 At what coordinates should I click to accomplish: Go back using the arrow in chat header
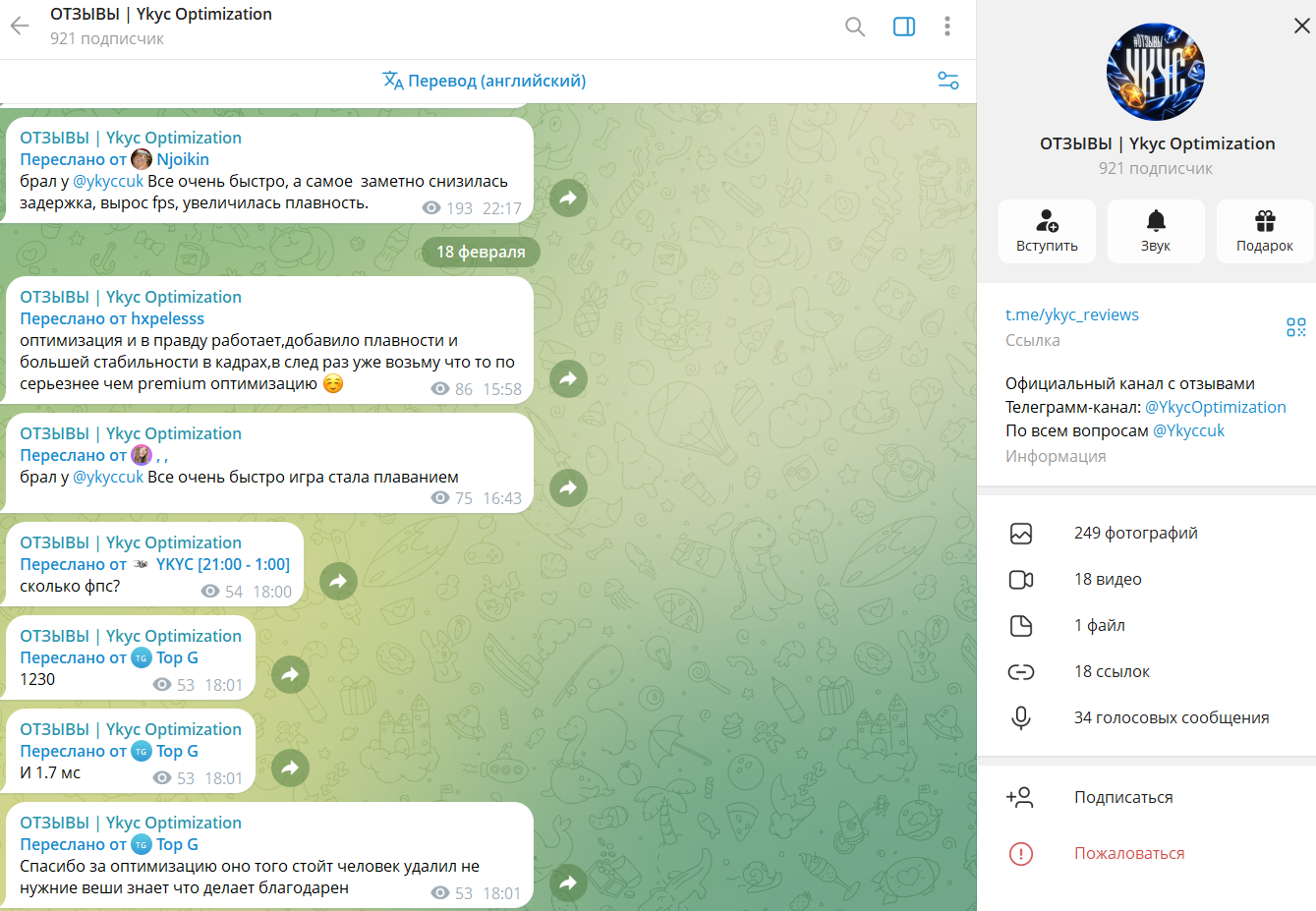pos(20,27)
